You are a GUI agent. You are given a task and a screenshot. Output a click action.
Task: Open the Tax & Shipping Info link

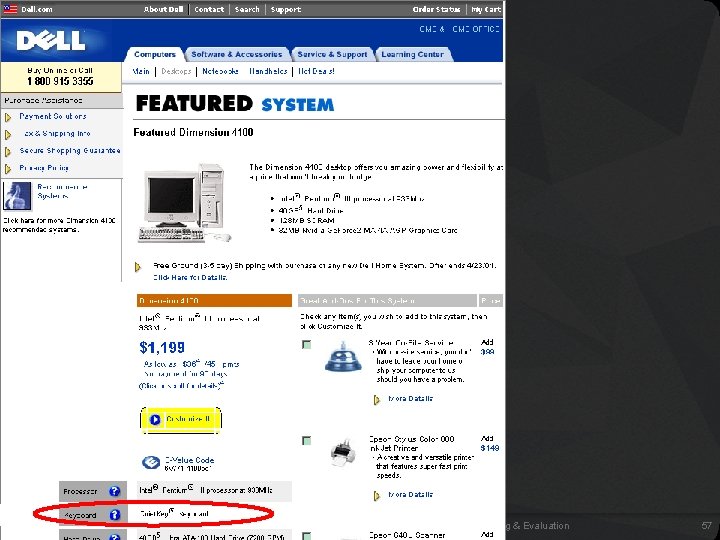pyautogui.click(x=56, y=134)
